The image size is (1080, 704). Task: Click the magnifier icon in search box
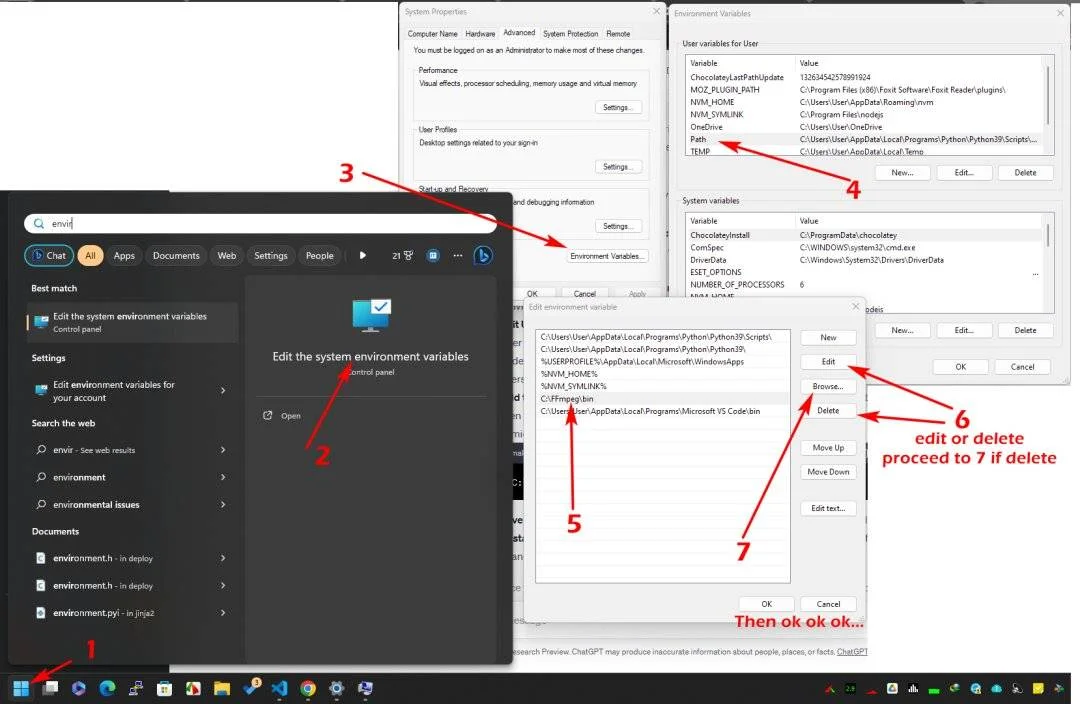point(39,223)
